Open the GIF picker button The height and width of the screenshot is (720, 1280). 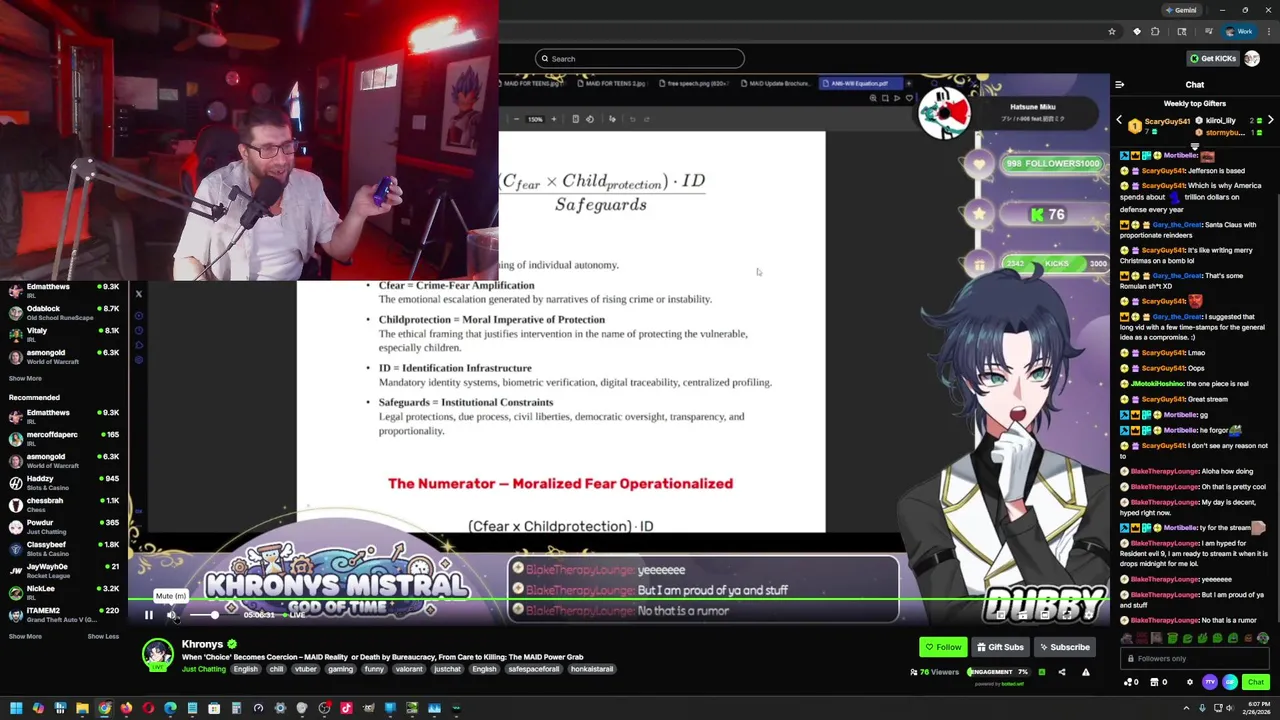(1230, 682)
